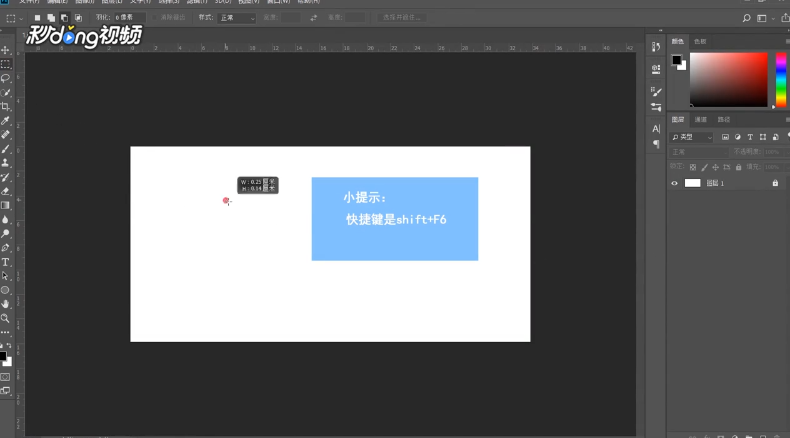Select the Horizontal Type tool
This screenshot has height=438, width=790.
coord(6,262)
